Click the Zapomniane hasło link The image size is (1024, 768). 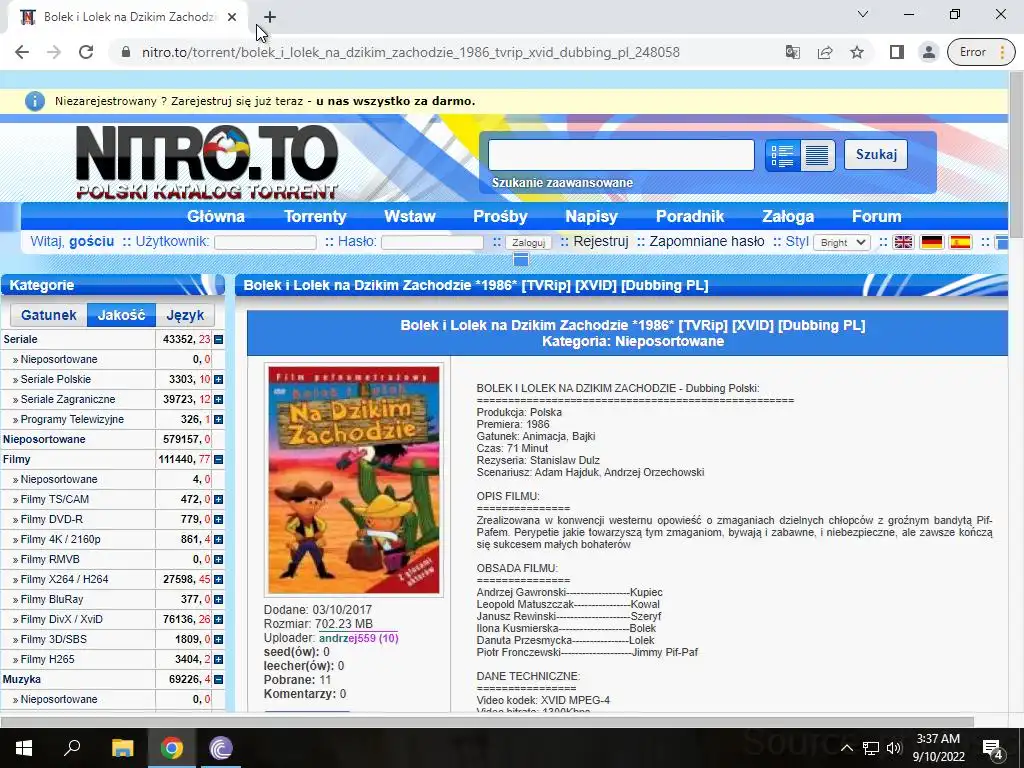(x=707, y=242)
